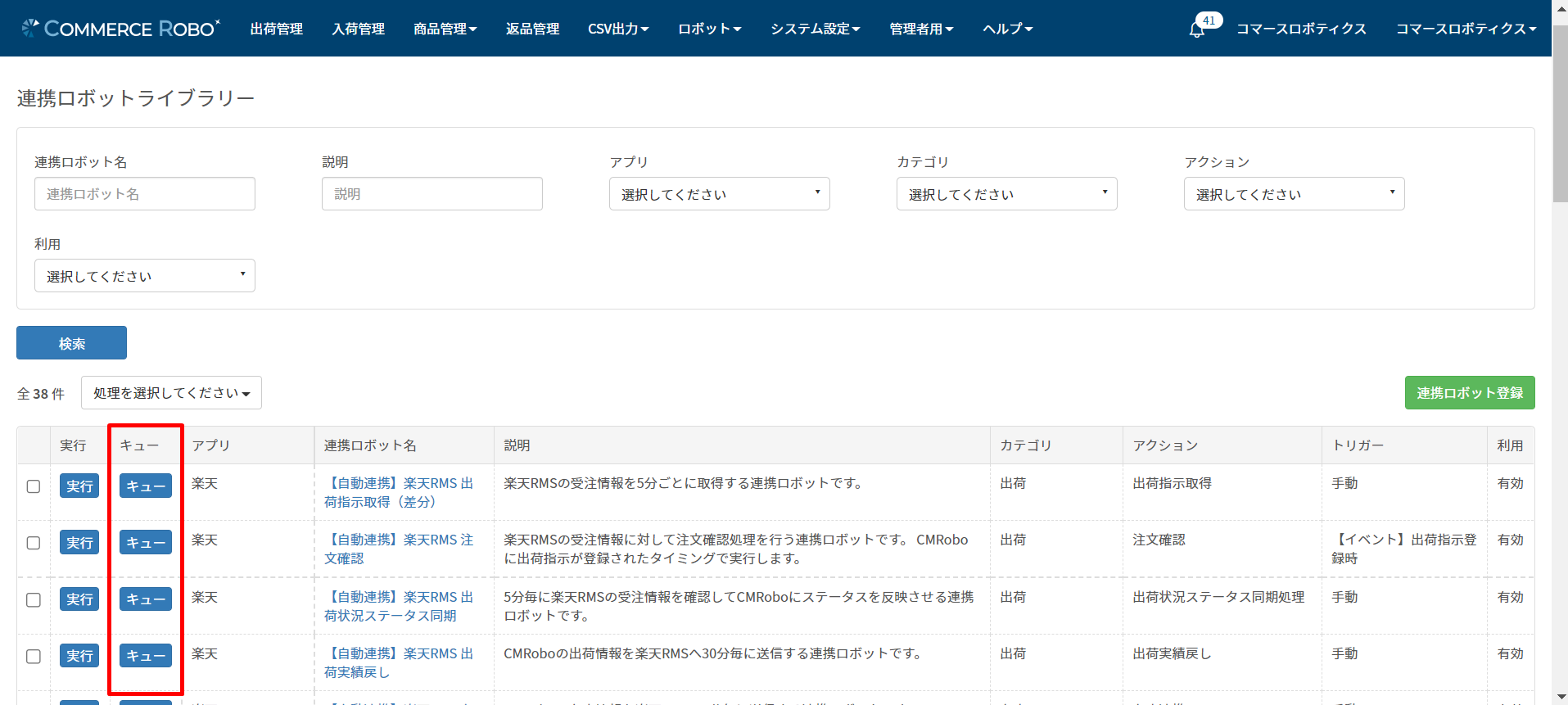Click the page vertical scrollbar thumb

click(x=1560, y=115)
